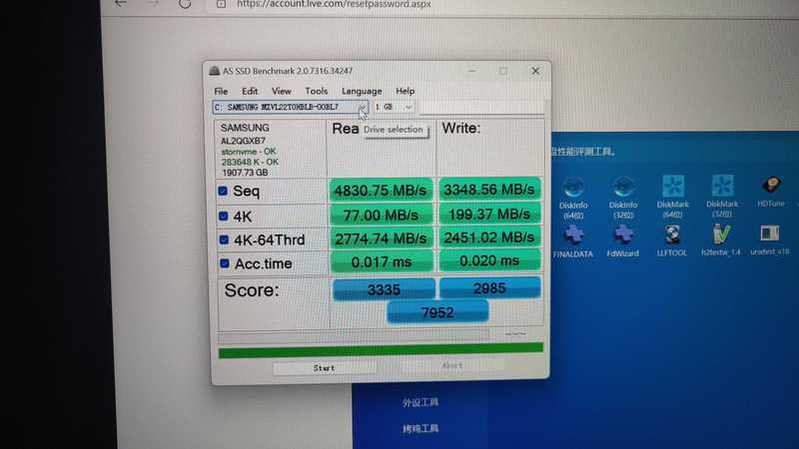Click the AS SSD Benchmark title bar icon
The height and width of the screenshot is (449, 799).
(x=215, y=71)
